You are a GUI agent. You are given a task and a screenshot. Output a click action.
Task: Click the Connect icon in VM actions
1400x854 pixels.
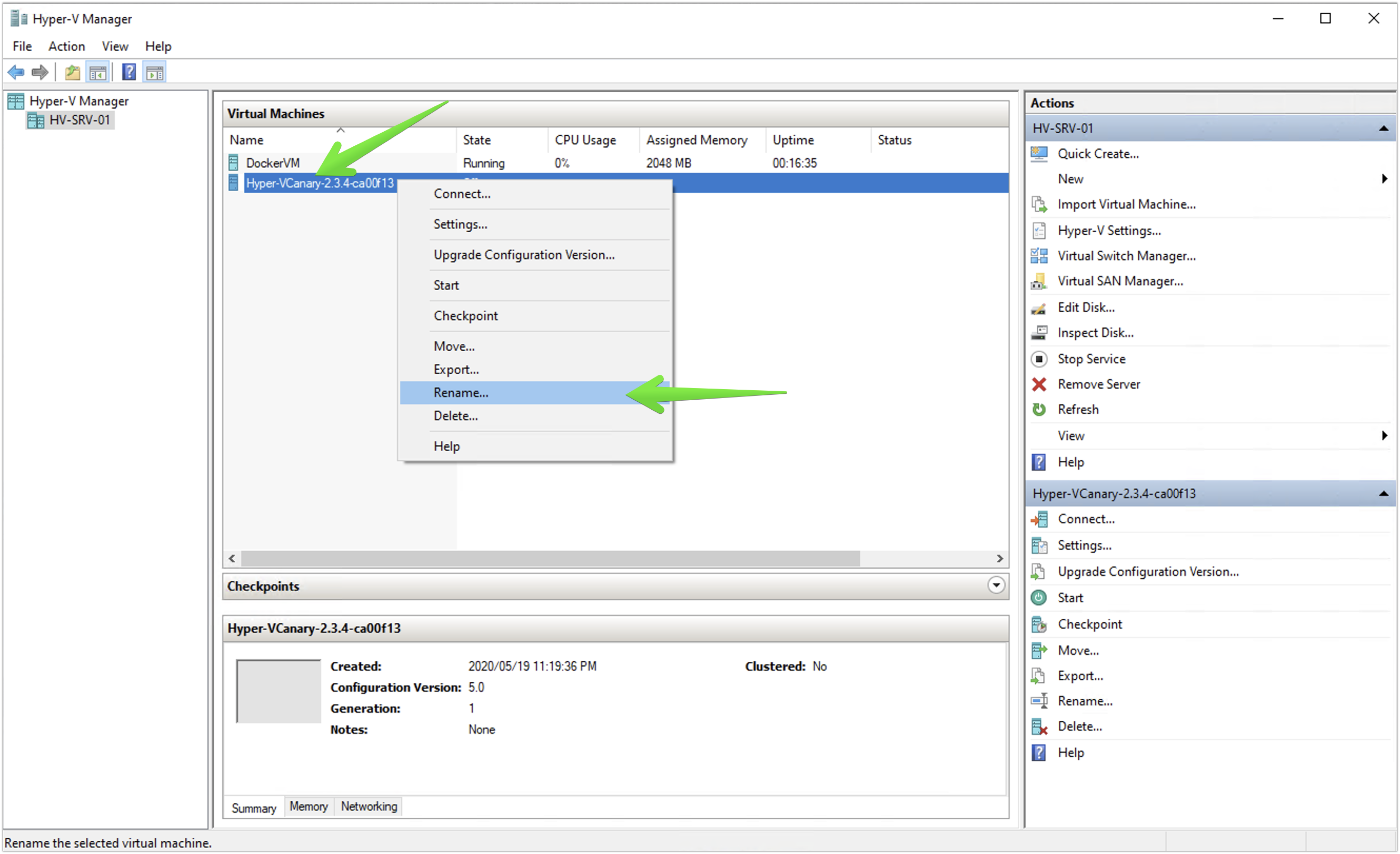click(1039, 519)
